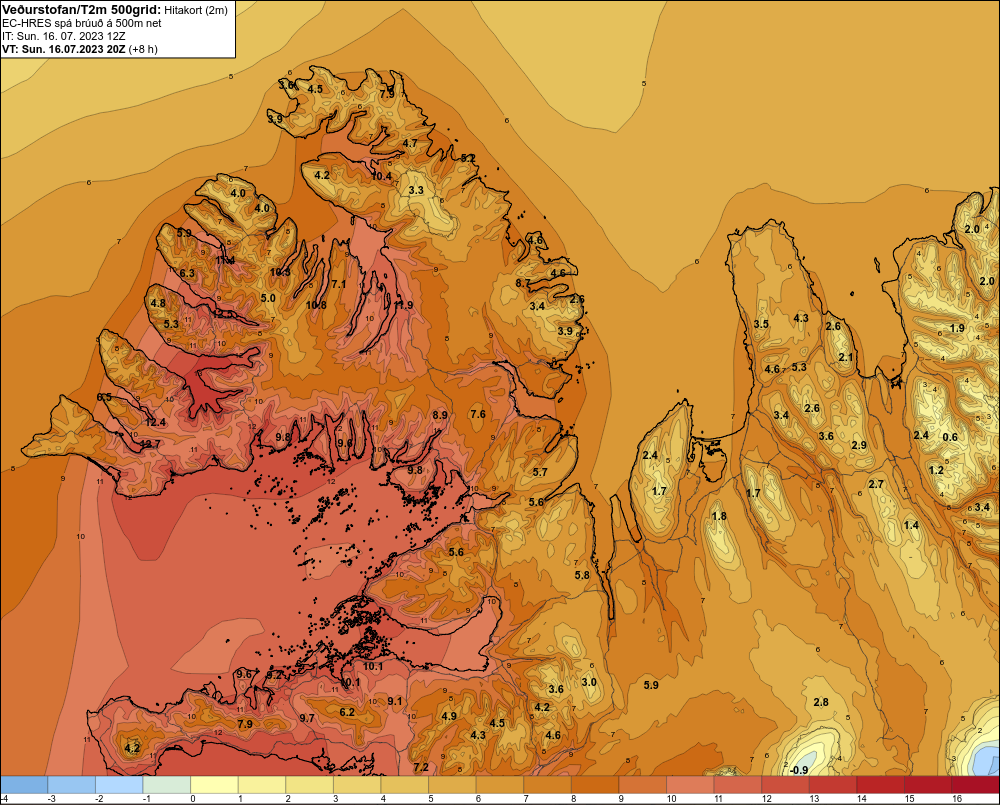Select the 11.4 temperature label
This screenshot has width=1000, height=805.
click(x=224, y=260)
